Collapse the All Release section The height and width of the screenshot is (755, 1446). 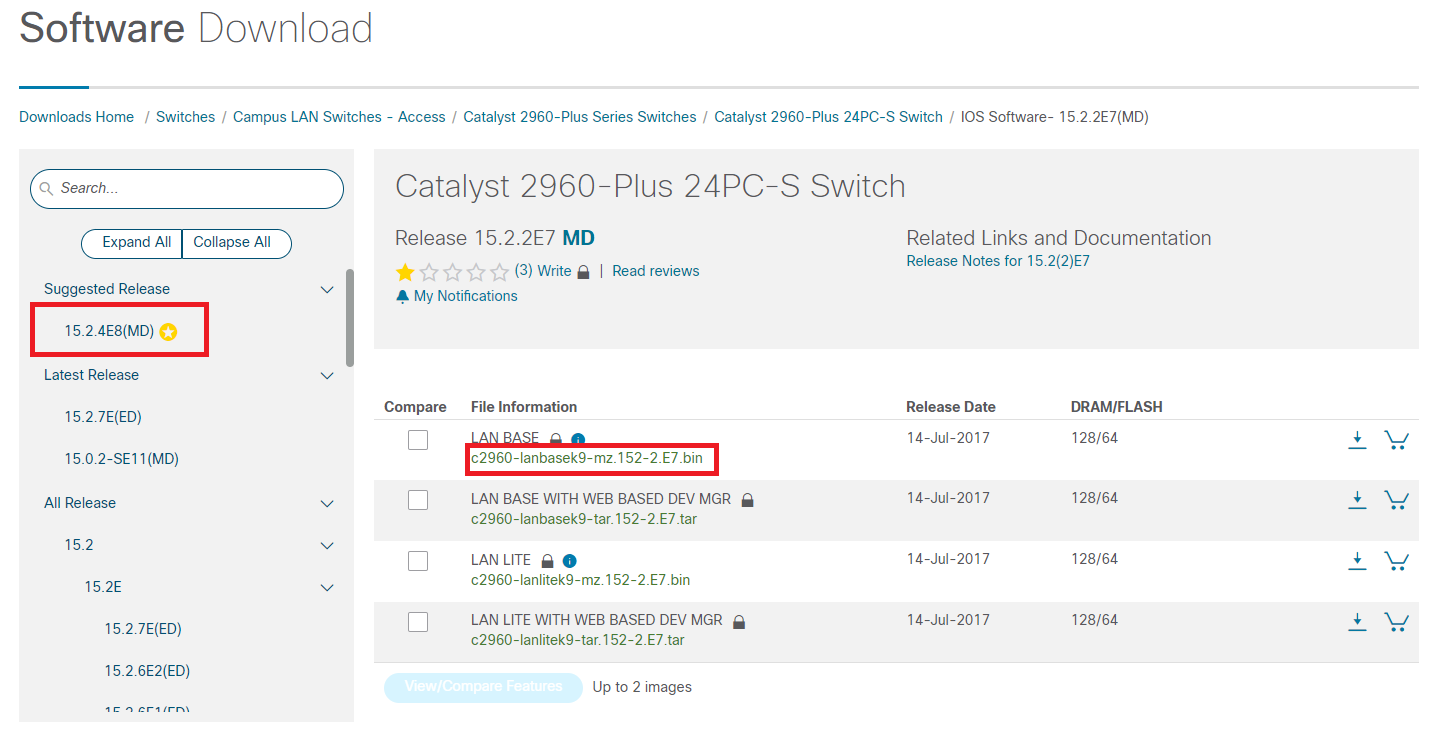326,503
